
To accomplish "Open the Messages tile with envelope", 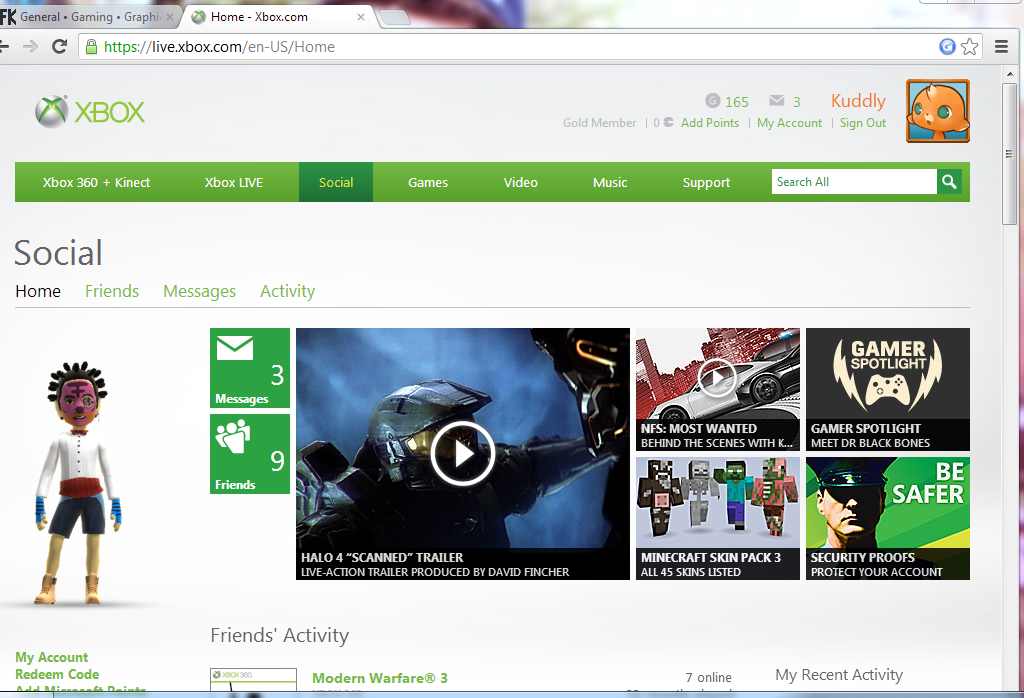I will pyautogui.click(x=249, y=368).
